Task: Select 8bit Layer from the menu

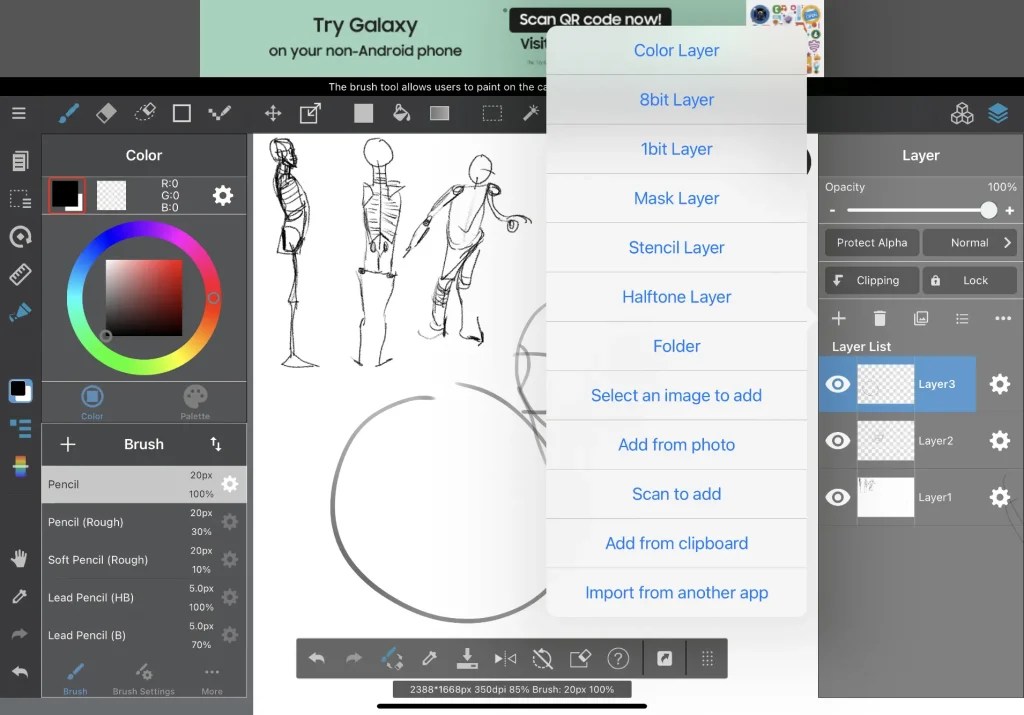Action: pyautogui.click(x=676, y=99)
